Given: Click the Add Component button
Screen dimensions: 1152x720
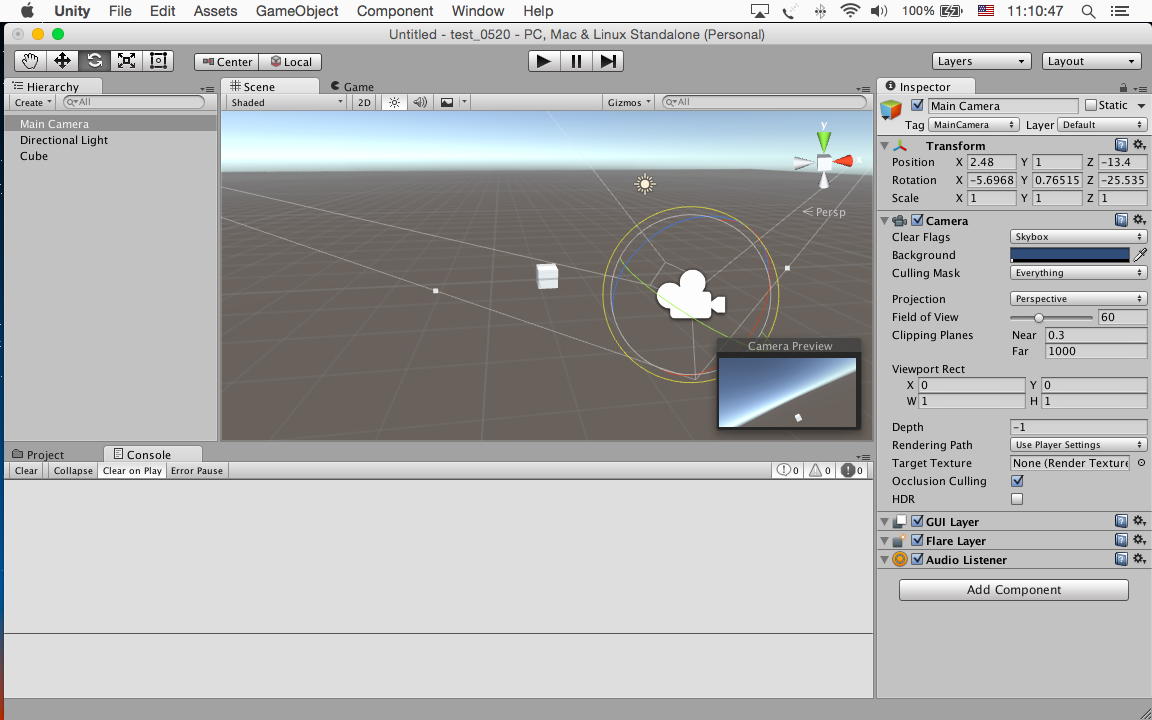Looking at the screenshot, I should point(1013,590).
